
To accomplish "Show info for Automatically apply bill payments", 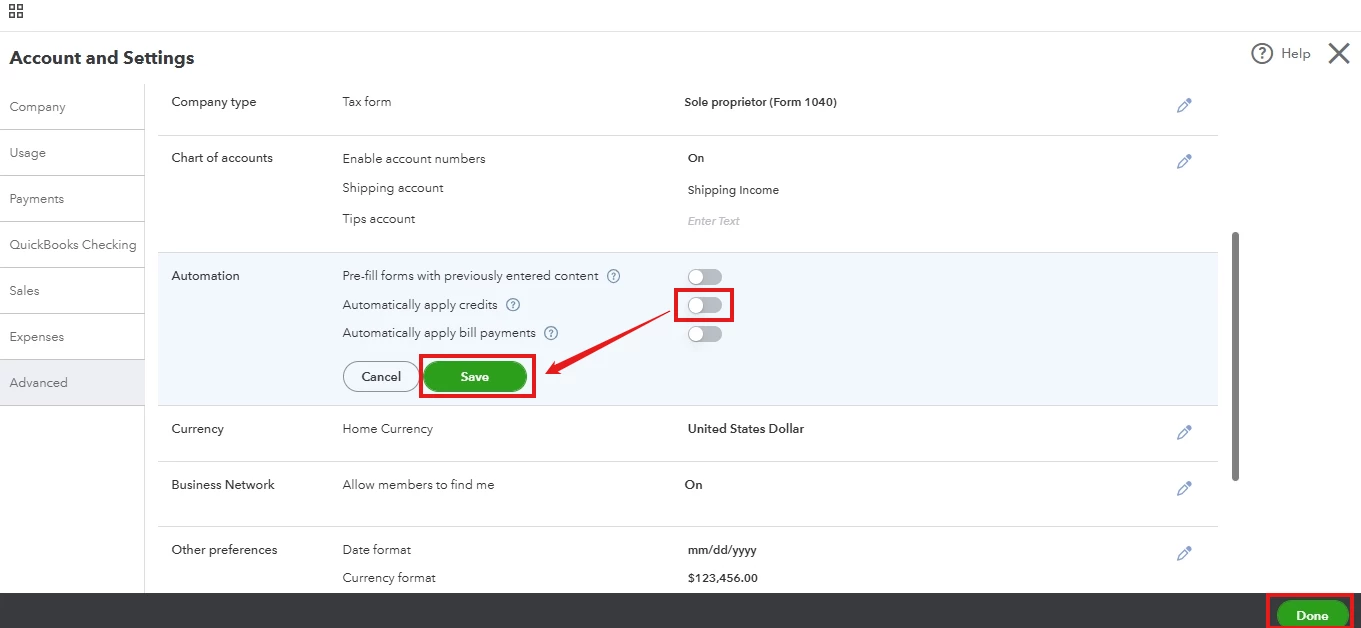I will 550,333.
